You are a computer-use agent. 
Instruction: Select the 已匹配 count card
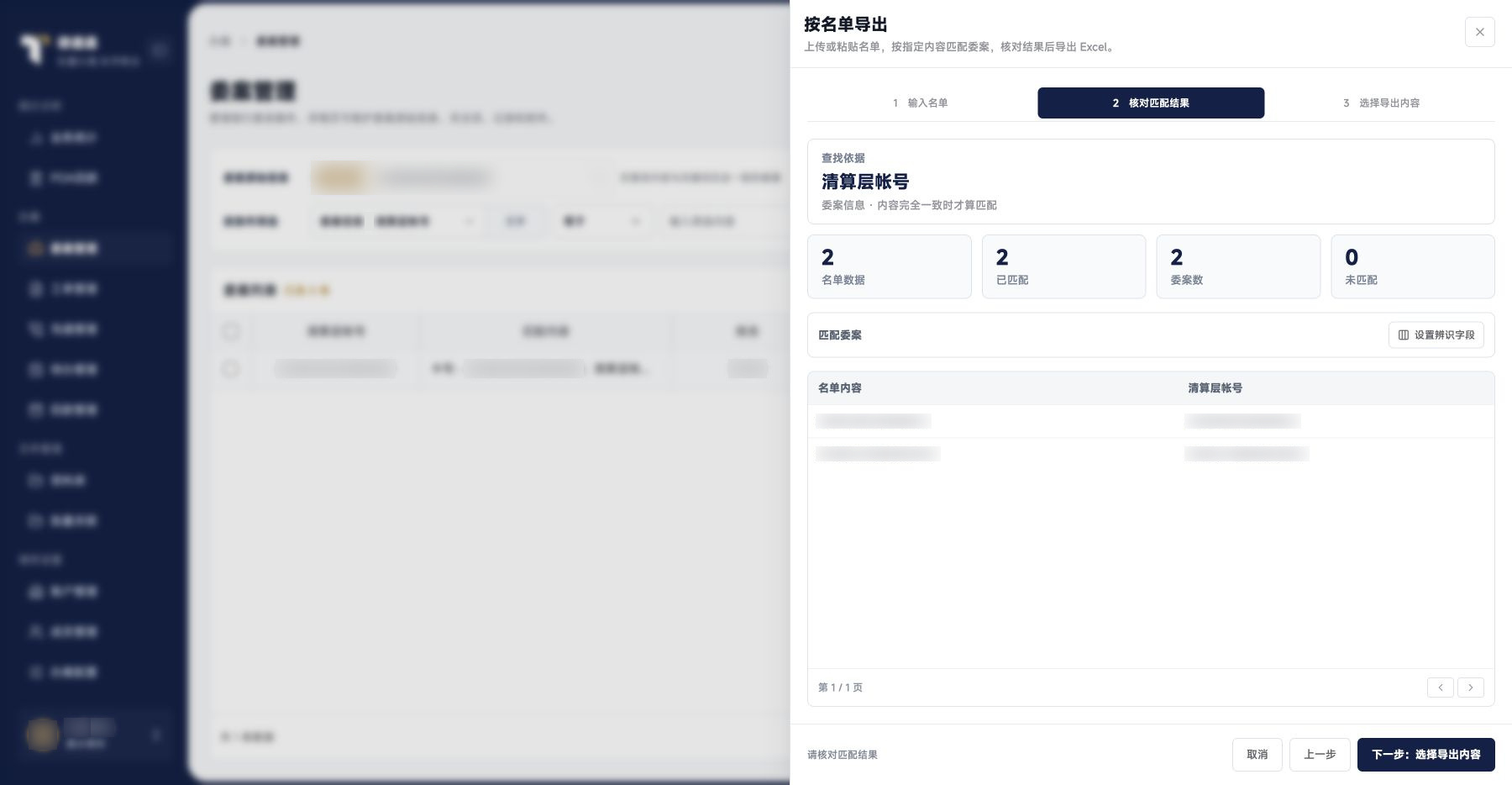pos(1063,266)
